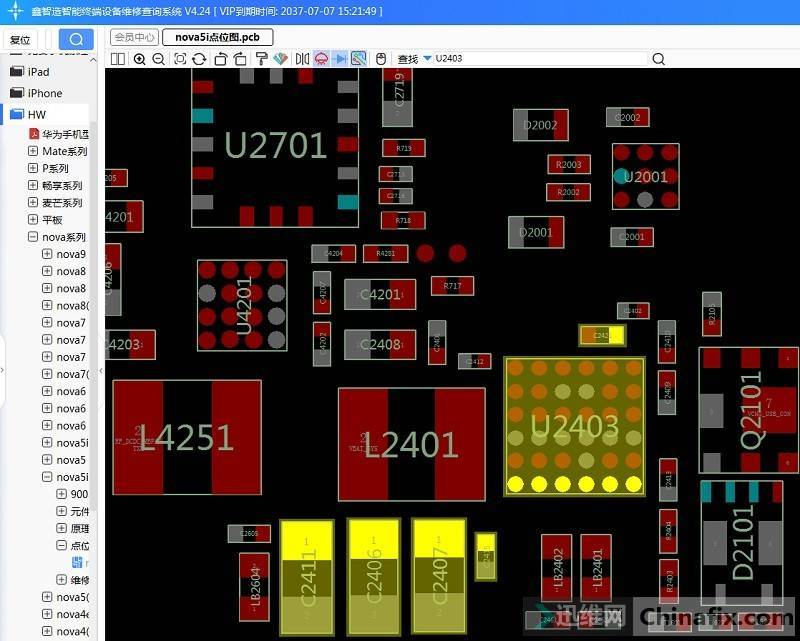Click the blue search button in sidebar
800x641 pixels.
(x=76, y=39)
